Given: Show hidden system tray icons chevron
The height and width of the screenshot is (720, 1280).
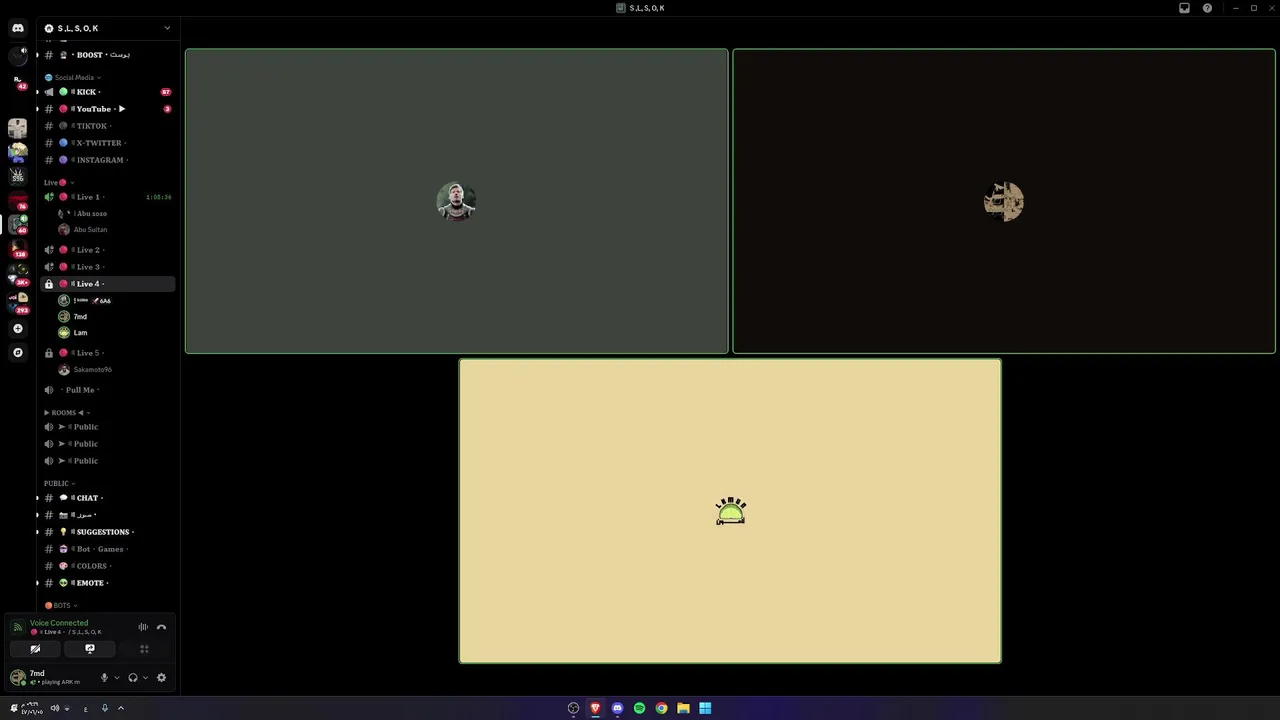Looking at the screenshot, I should point(121,708).
